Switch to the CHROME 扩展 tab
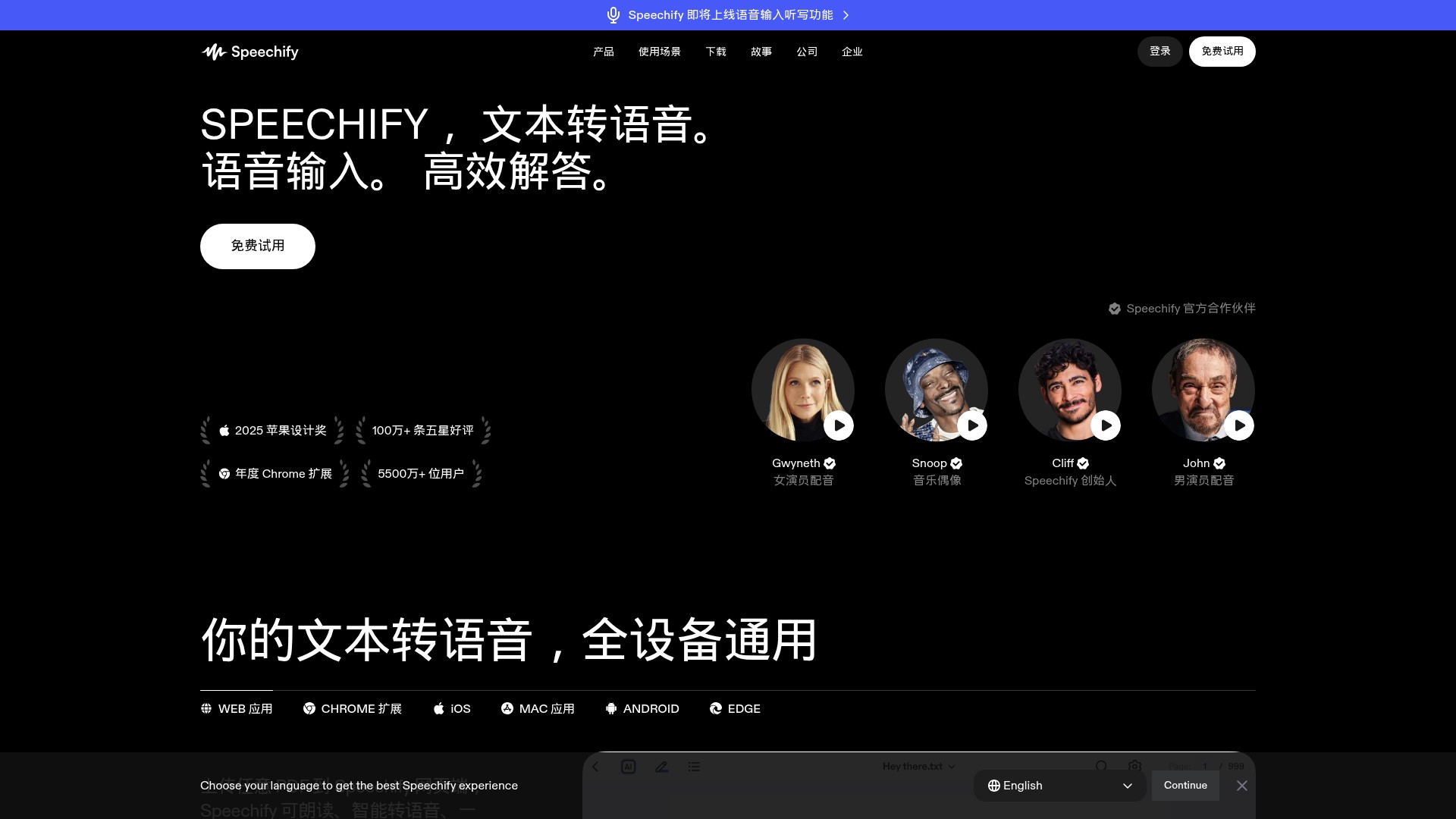 353,708
